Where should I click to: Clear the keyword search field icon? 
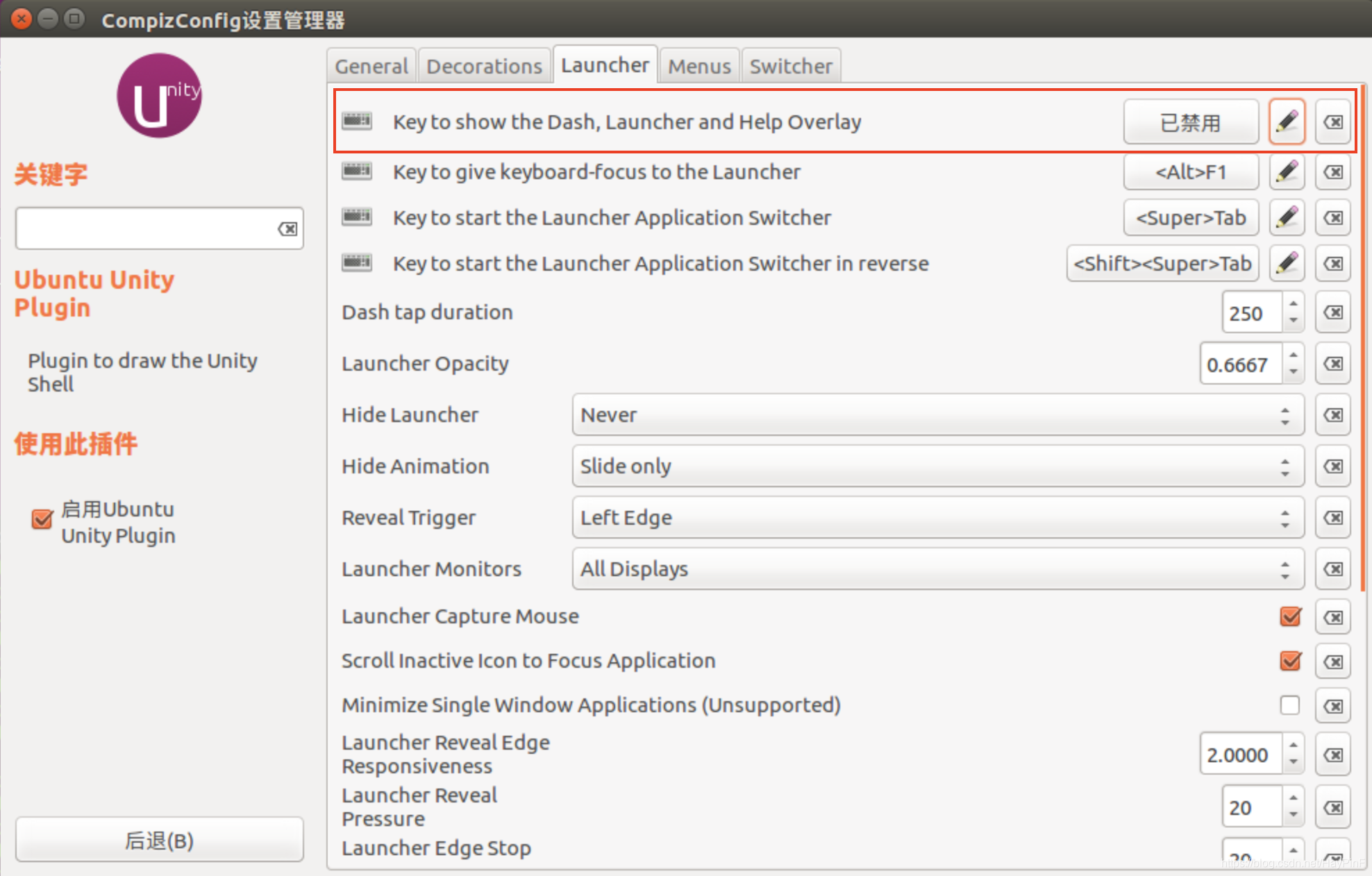click(287, 229)
